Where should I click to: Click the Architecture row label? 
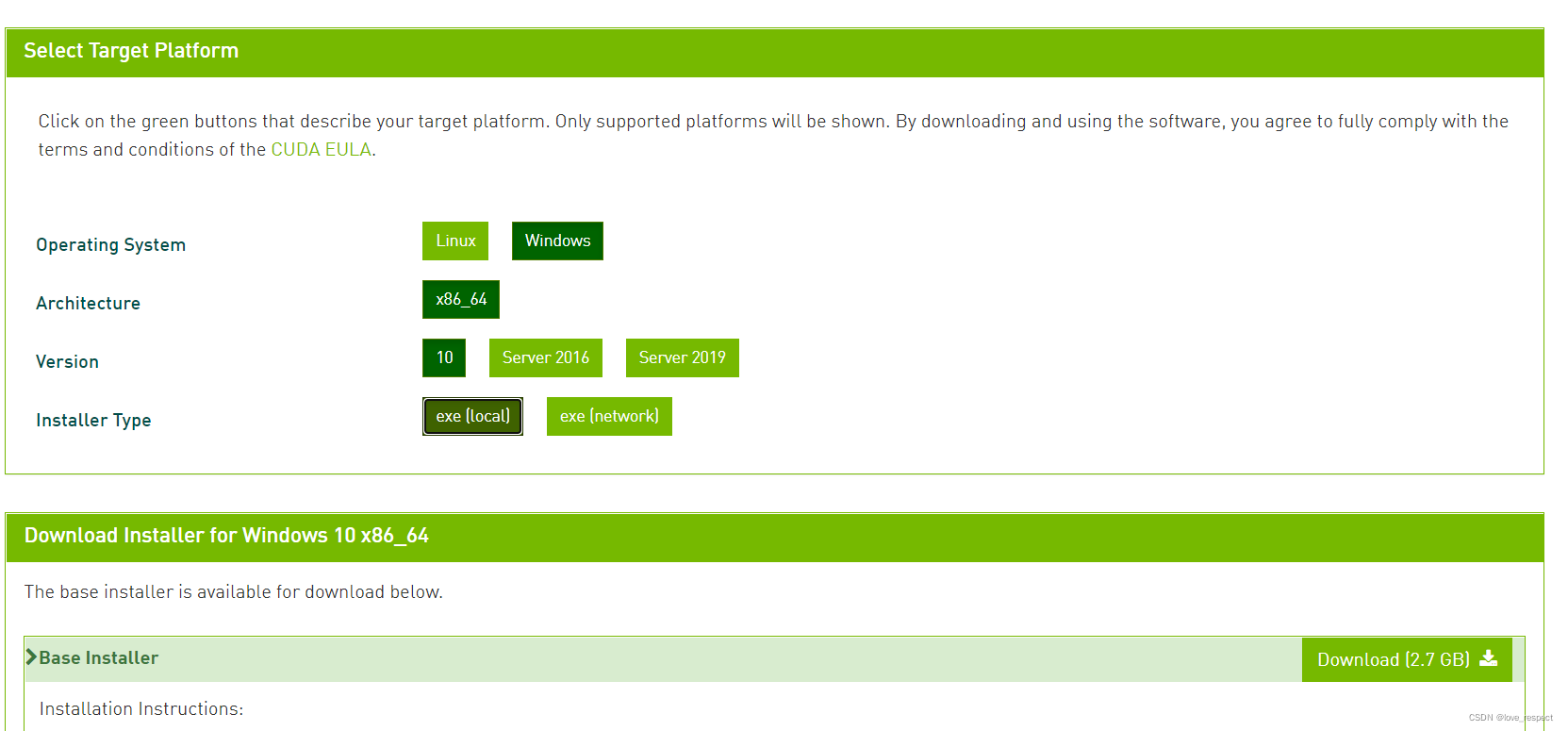tap(89, 303)
